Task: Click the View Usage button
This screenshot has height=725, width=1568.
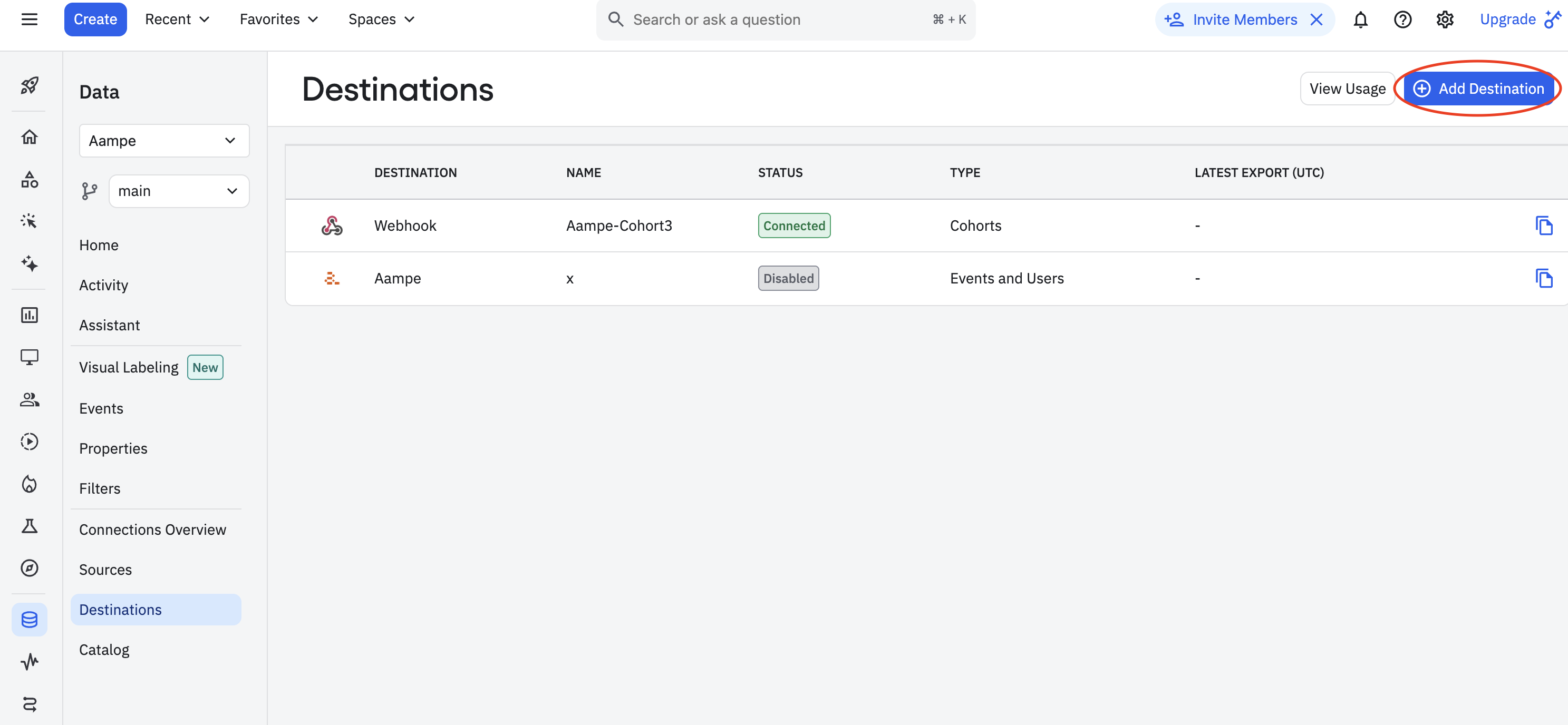Action: click(x=1347, y=89)
